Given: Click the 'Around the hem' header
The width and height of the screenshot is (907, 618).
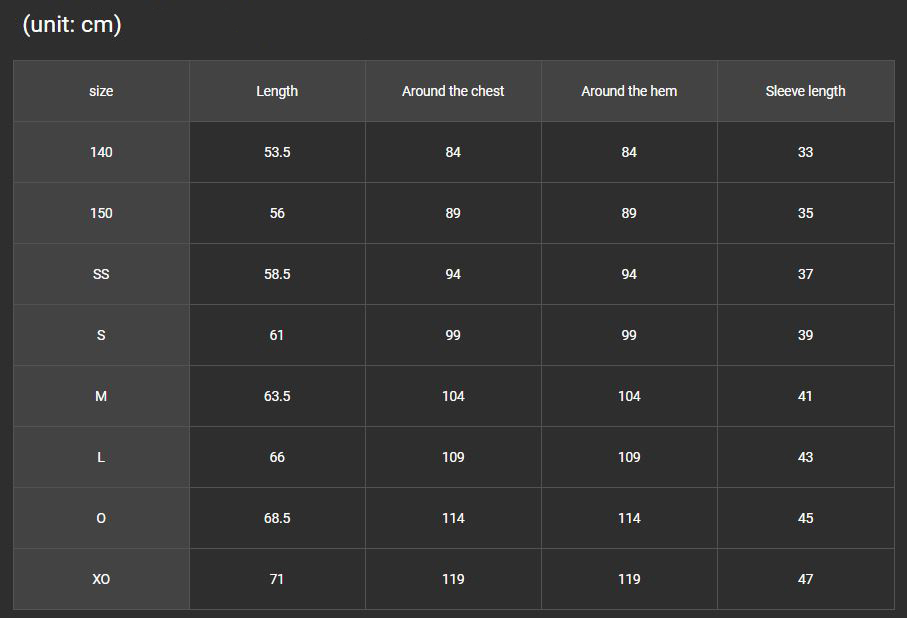Looking at the screenshot, I should click(x=629, y=91).
